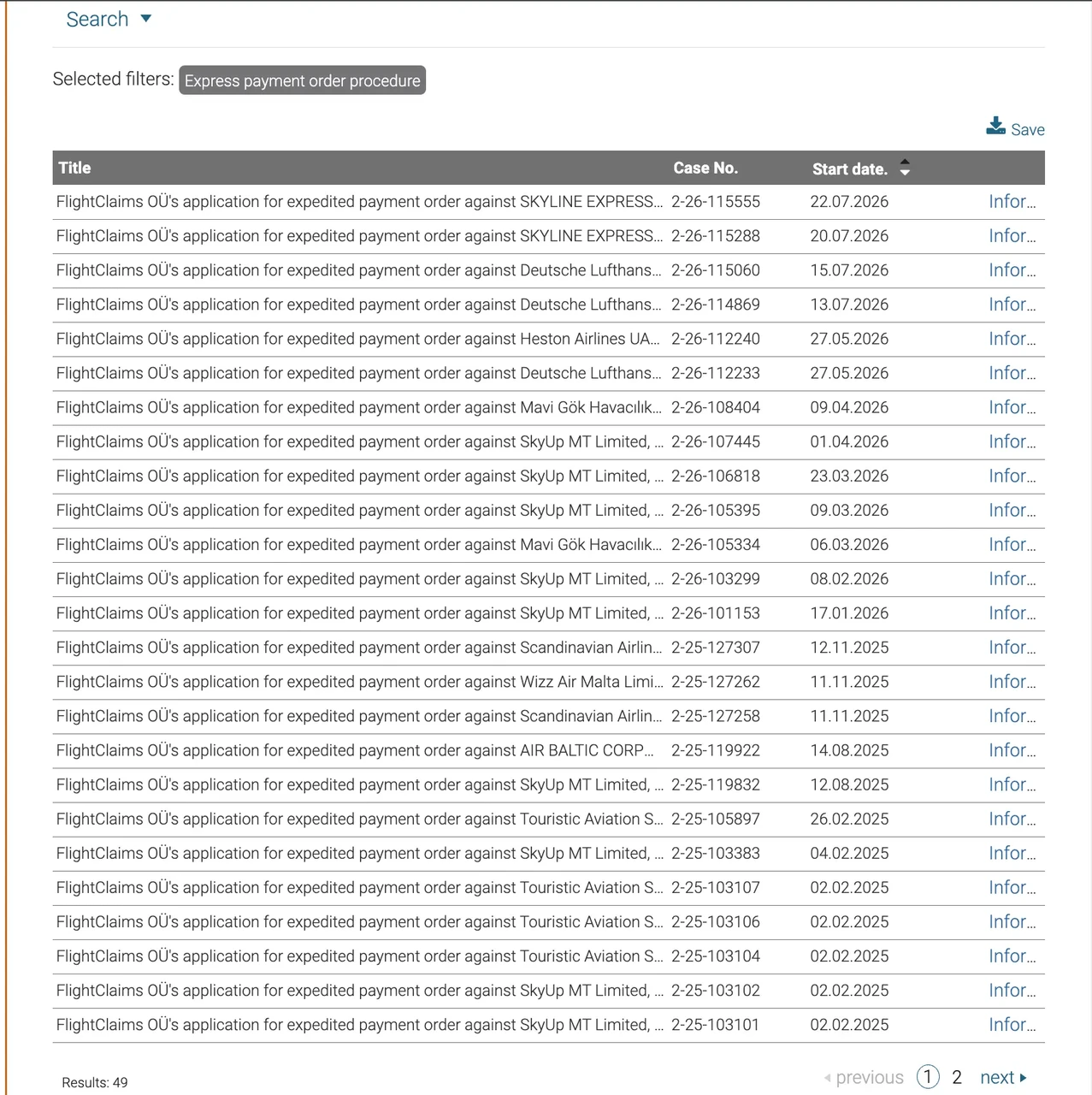Click the previous arrow triangle icon
The width and height of the screenshot is (1092, 1095).
(x=827, y=1078)
